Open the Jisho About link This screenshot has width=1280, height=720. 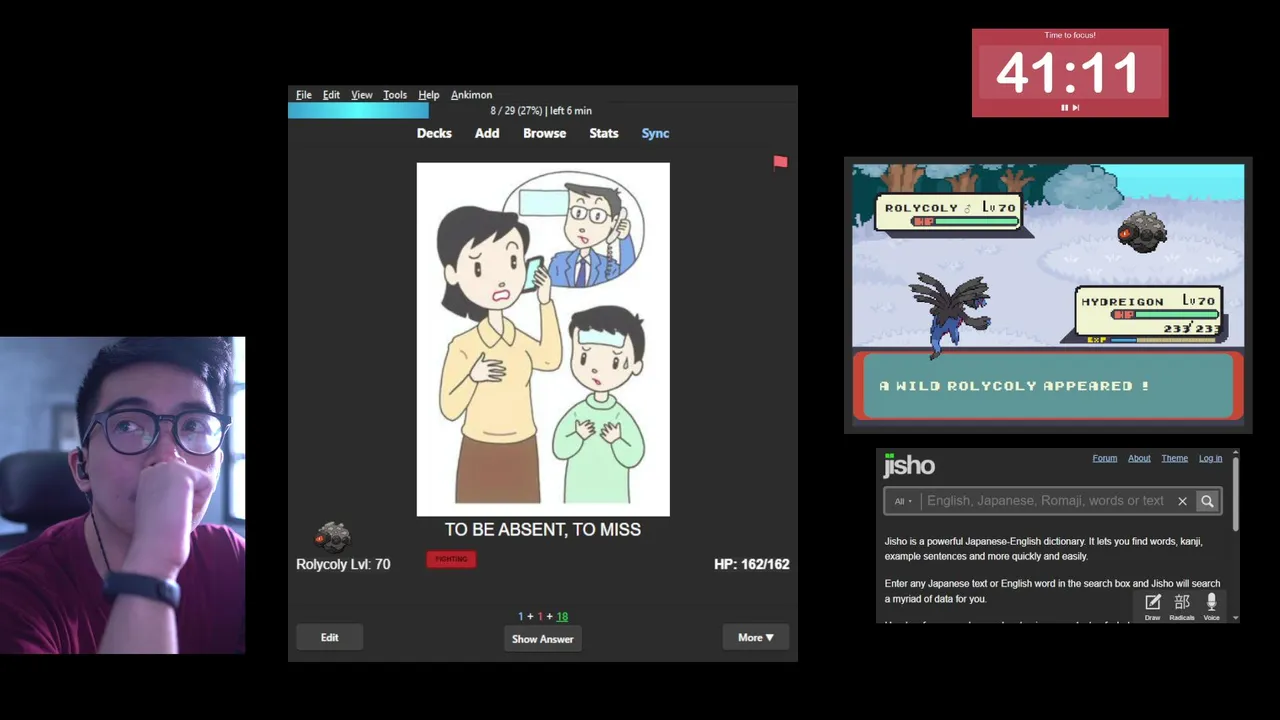[1139, 458]
